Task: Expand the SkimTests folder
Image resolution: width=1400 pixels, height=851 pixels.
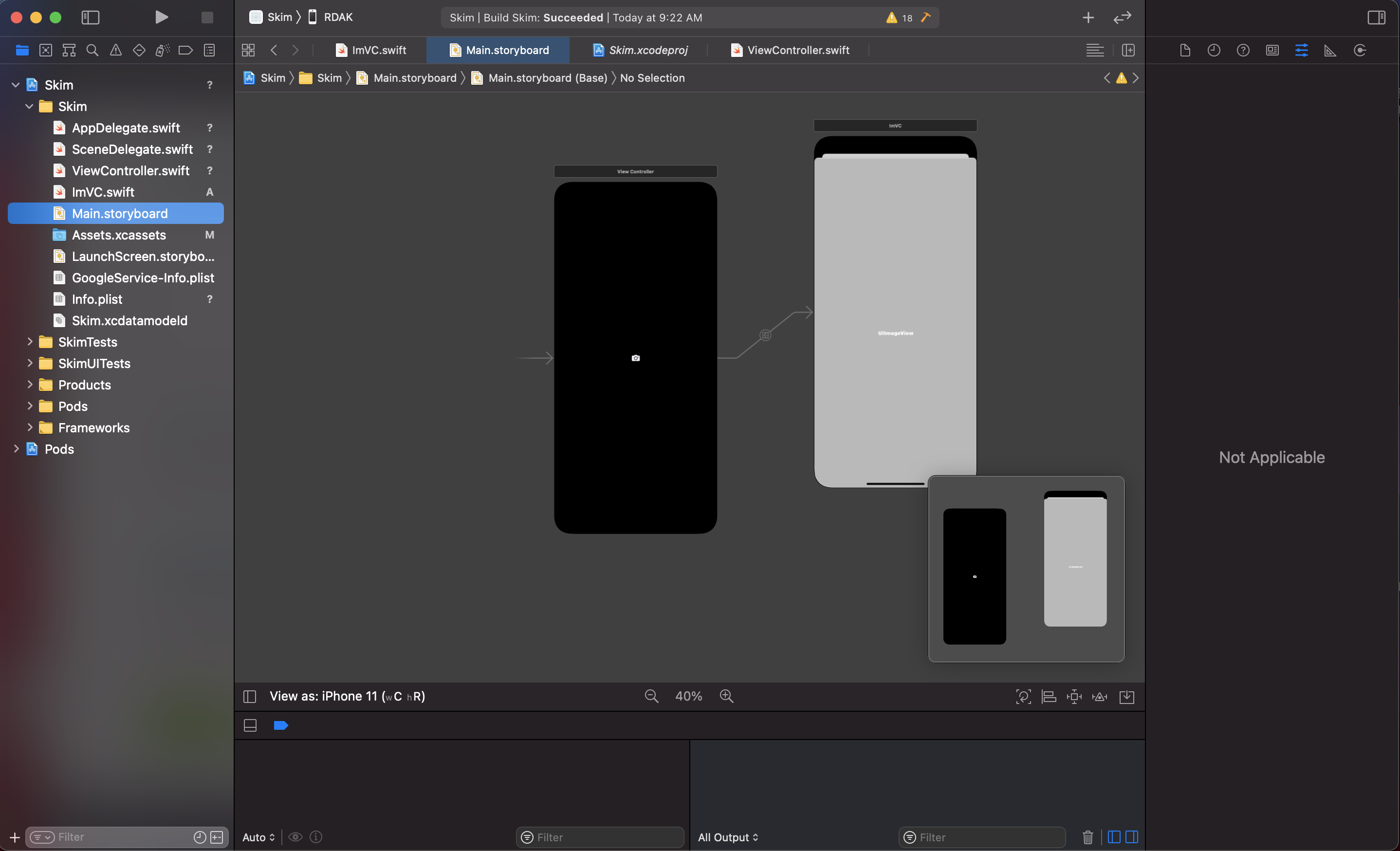Action: pyautogui.click(x=30, y=342)
